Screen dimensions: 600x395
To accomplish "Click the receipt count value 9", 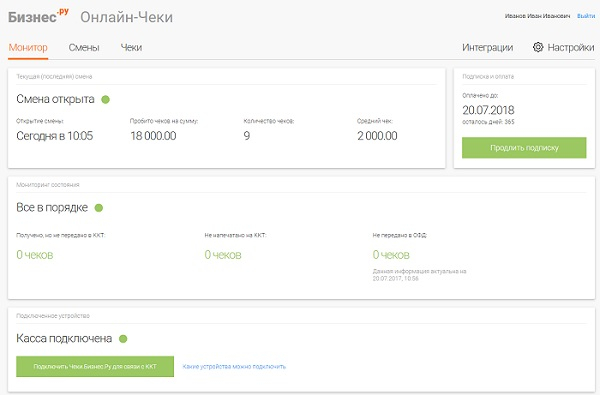I will 247,136.
